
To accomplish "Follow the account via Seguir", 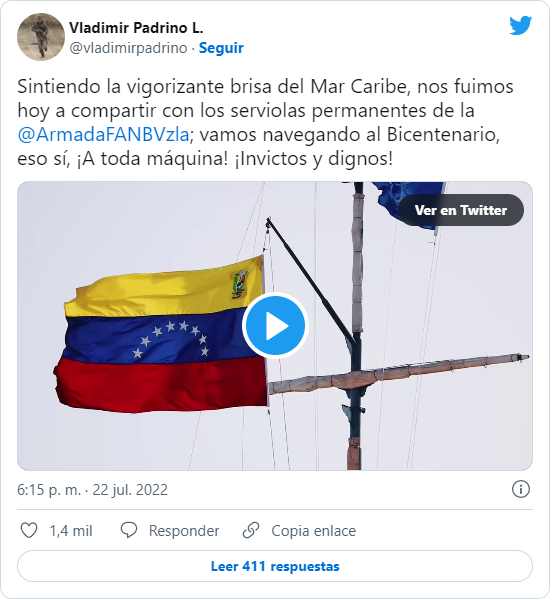I will [x=221, y=48].
